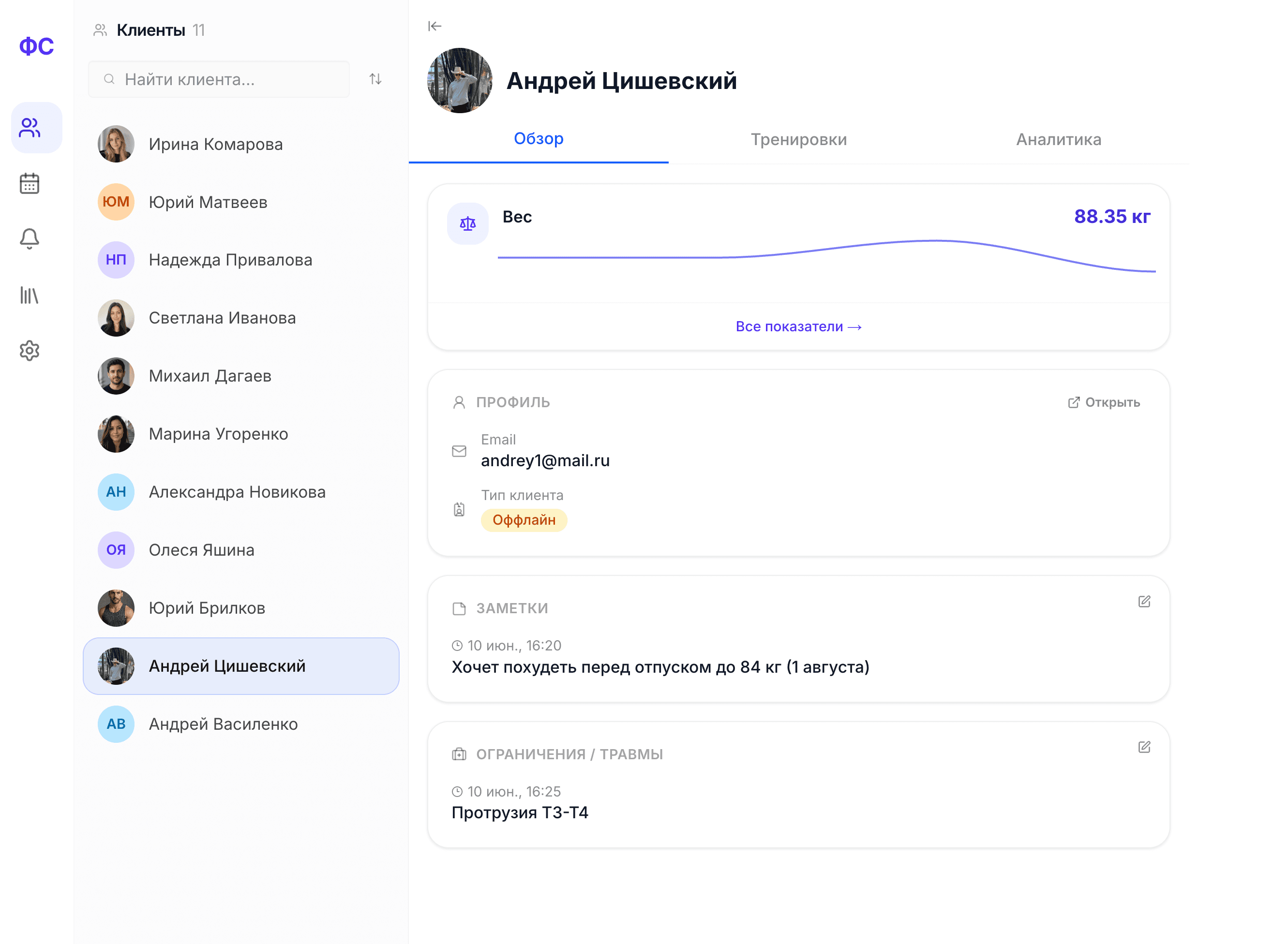Viewport: 1288px width, 944px height.
Task: Select client Олеся Яшина
Action: [241, 550]
